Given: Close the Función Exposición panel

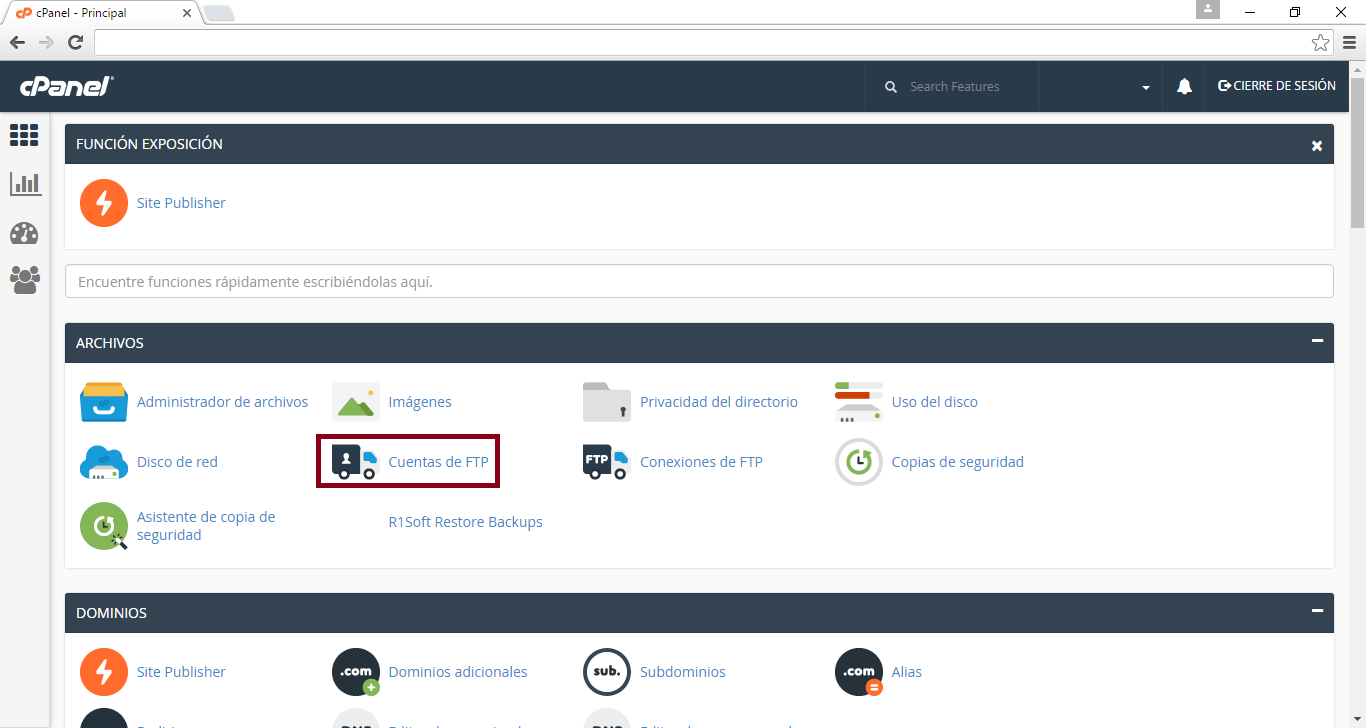Looking at the screenshot, I should pyautogui.click(x=1317, y=146).
